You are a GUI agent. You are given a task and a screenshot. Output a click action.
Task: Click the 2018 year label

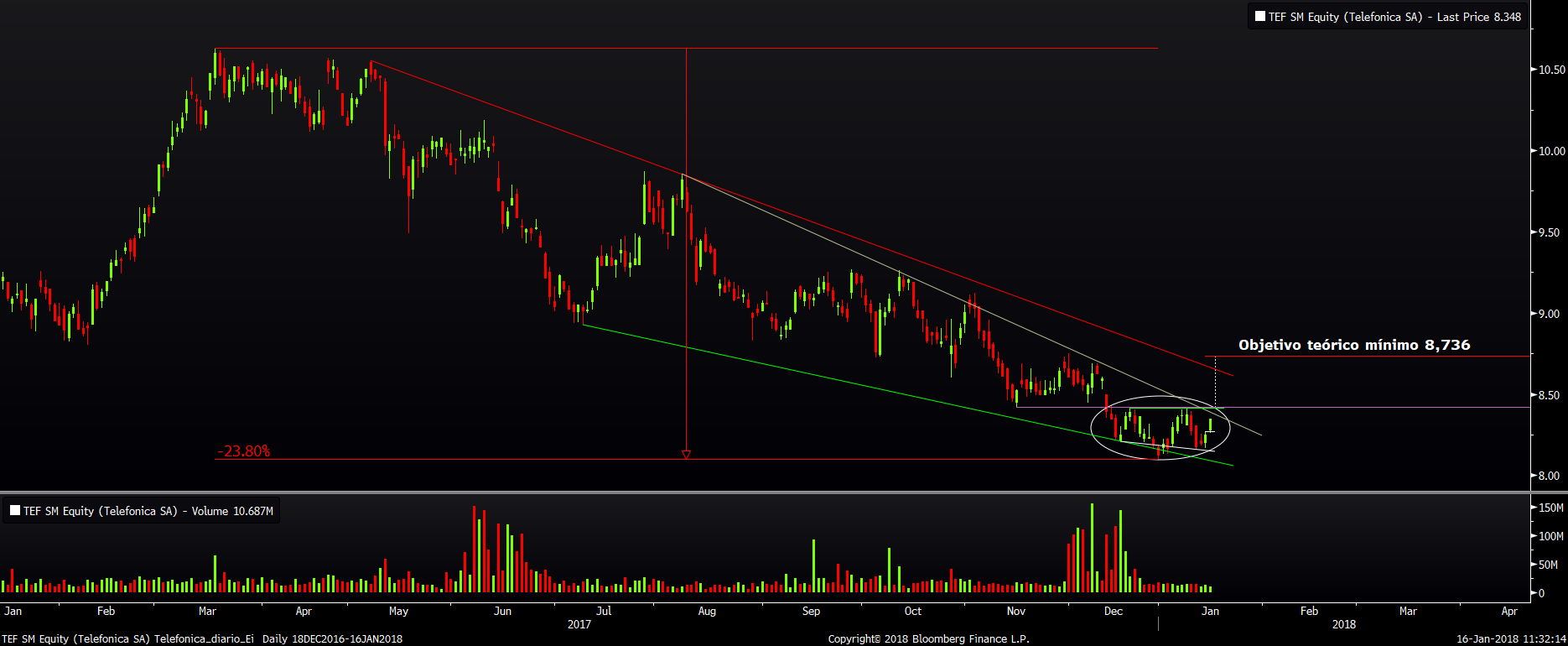1344,624
